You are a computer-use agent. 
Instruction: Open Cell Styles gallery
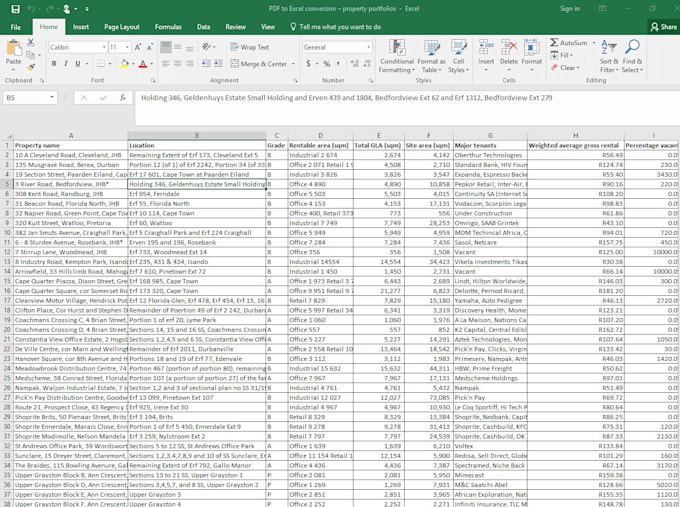point(458,56)
